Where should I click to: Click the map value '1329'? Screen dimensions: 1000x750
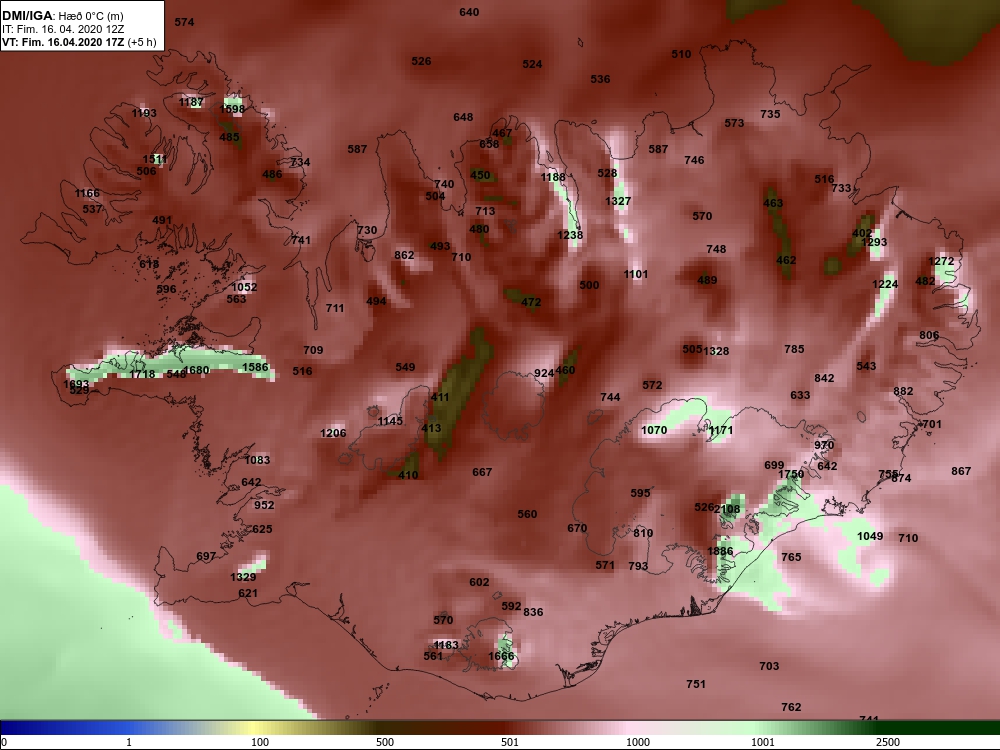click(x=243, y=577)
